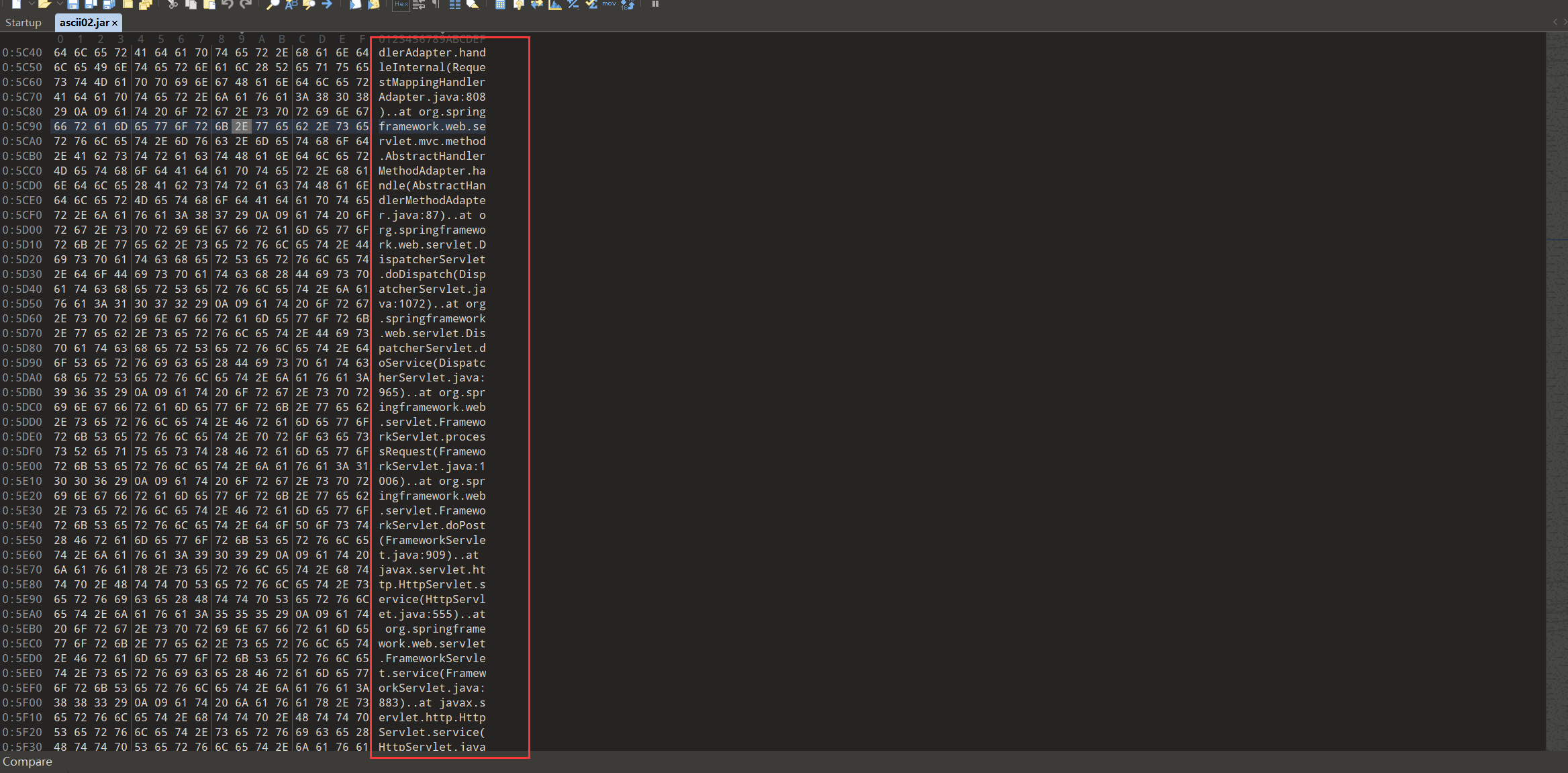
Task: Cut selection with the scissors icon
Action: click(173, 4)
